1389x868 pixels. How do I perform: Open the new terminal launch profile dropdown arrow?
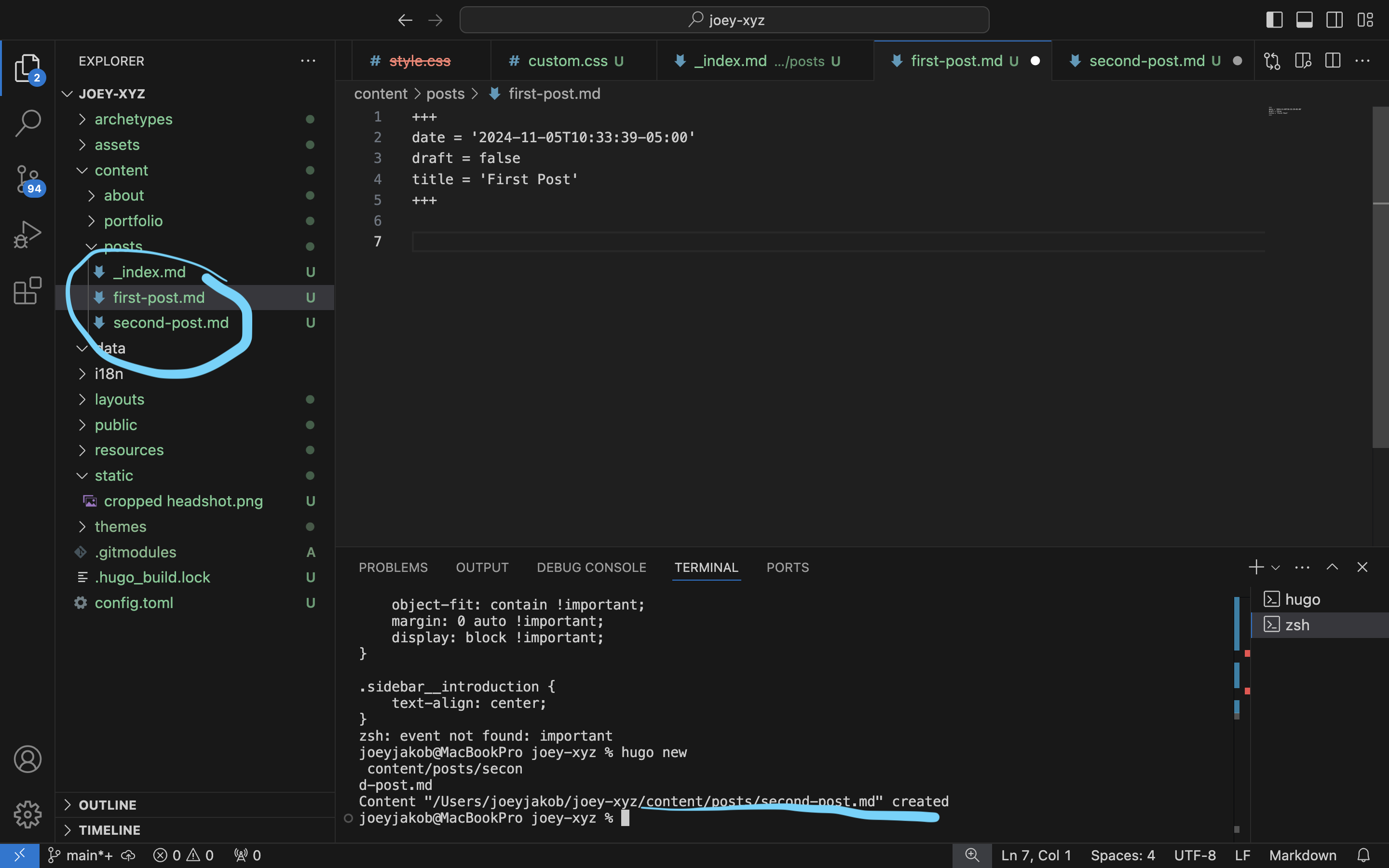point(1275,568)
